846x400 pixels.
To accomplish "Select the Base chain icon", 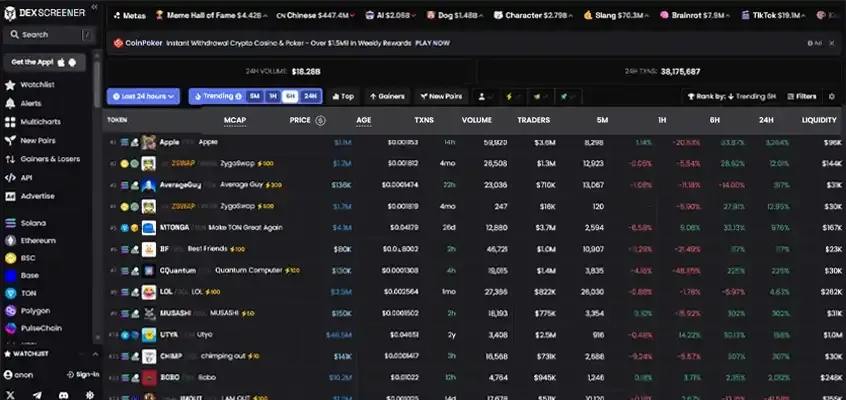I will pyautogui.click(x=11, y=276).
